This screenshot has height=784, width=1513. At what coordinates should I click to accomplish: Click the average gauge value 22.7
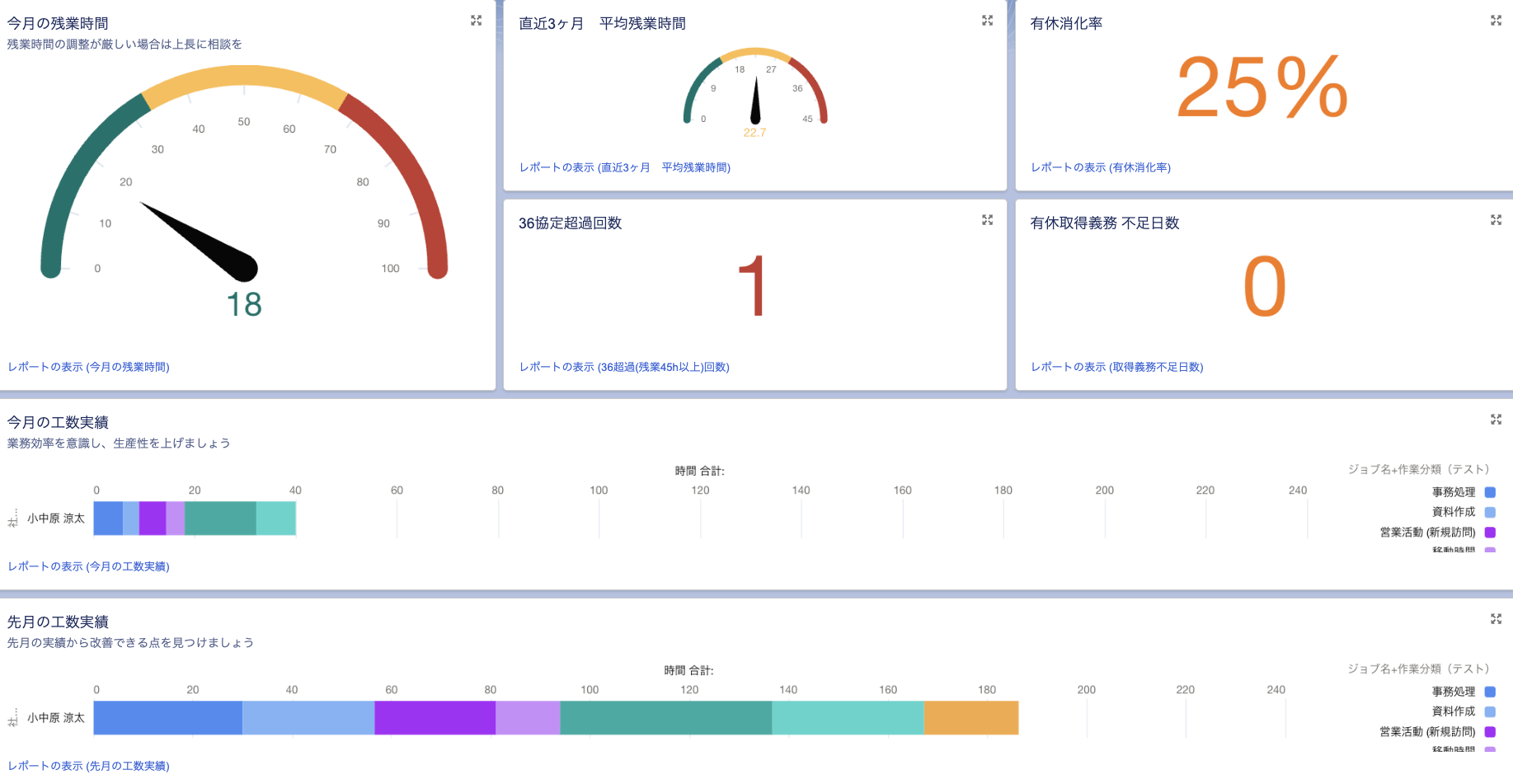pos(754,133)
